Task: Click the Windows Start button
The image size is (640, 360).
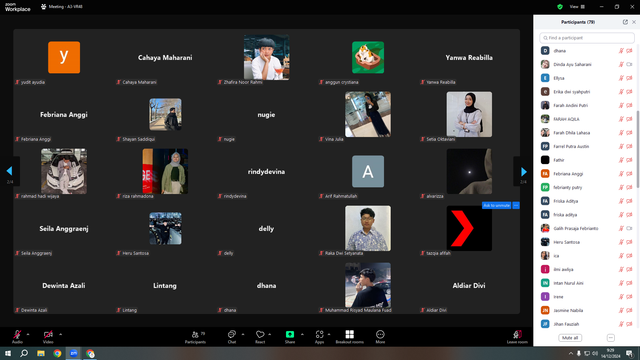Action: click(8, 353)
